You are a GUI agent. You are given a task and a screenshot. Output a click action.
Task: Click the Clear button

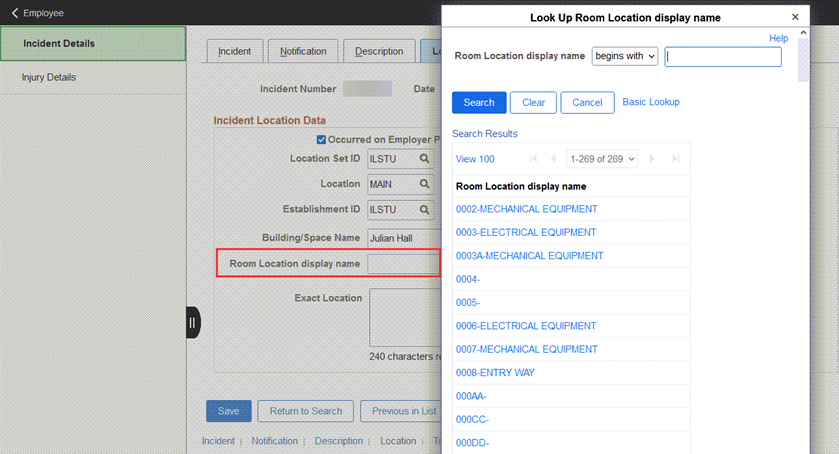pos(533,102)
